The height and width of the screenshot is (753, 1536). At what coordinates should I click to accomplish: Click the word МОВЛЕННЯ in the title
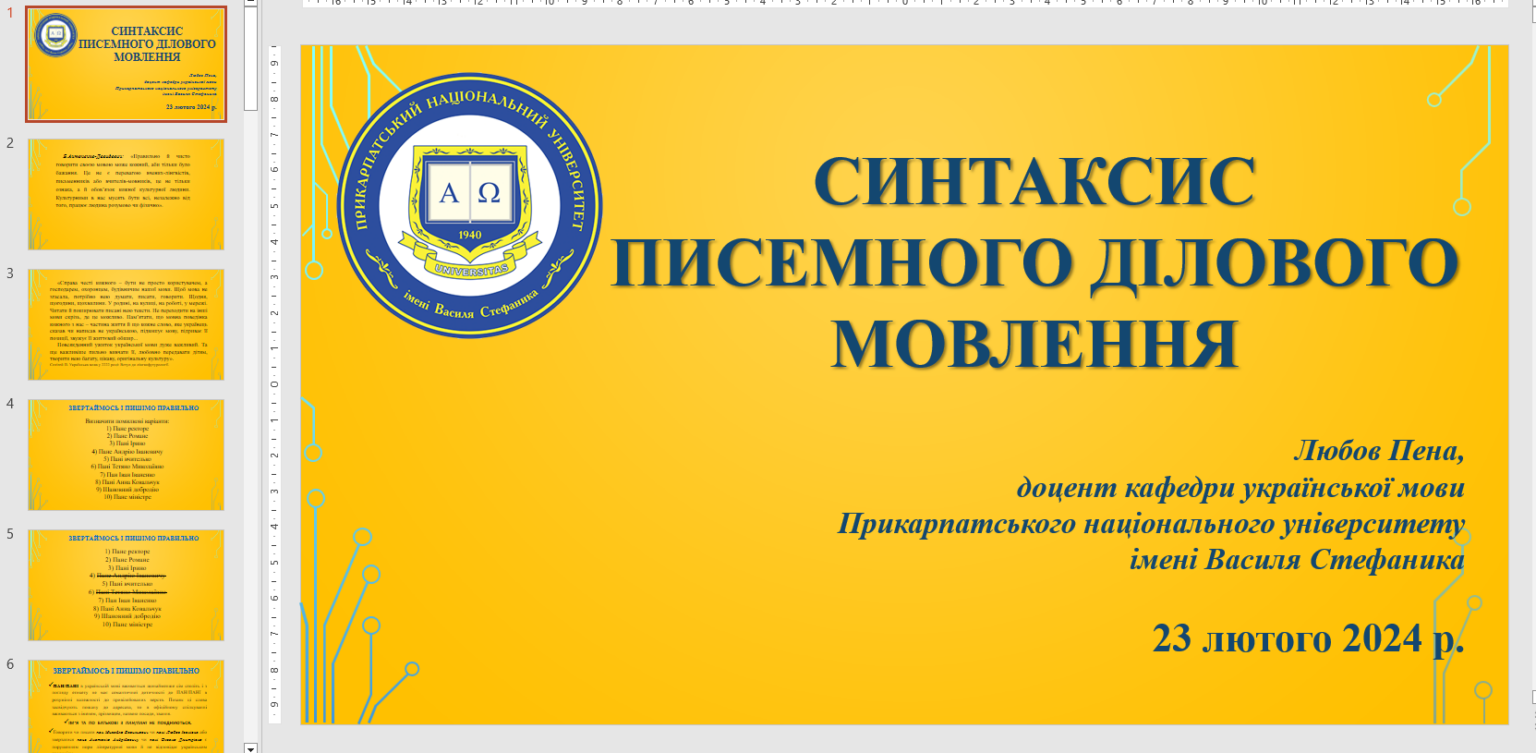(1035, 343)
